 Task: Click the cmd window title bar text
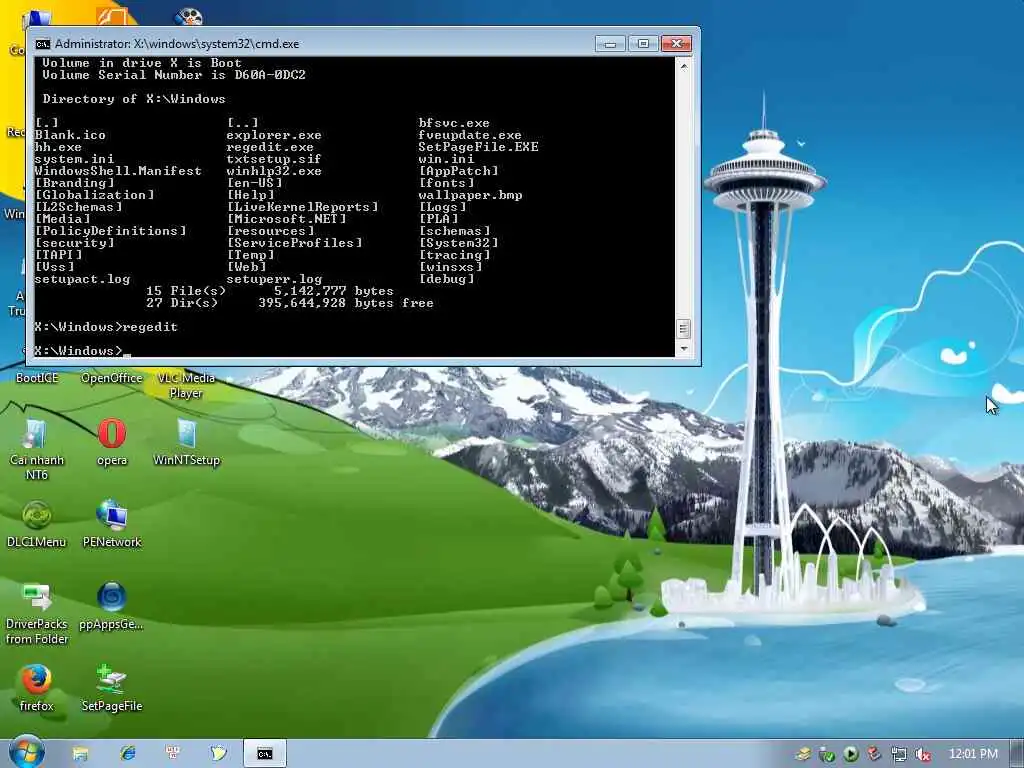pyautogui.click(x=177, y=44)
